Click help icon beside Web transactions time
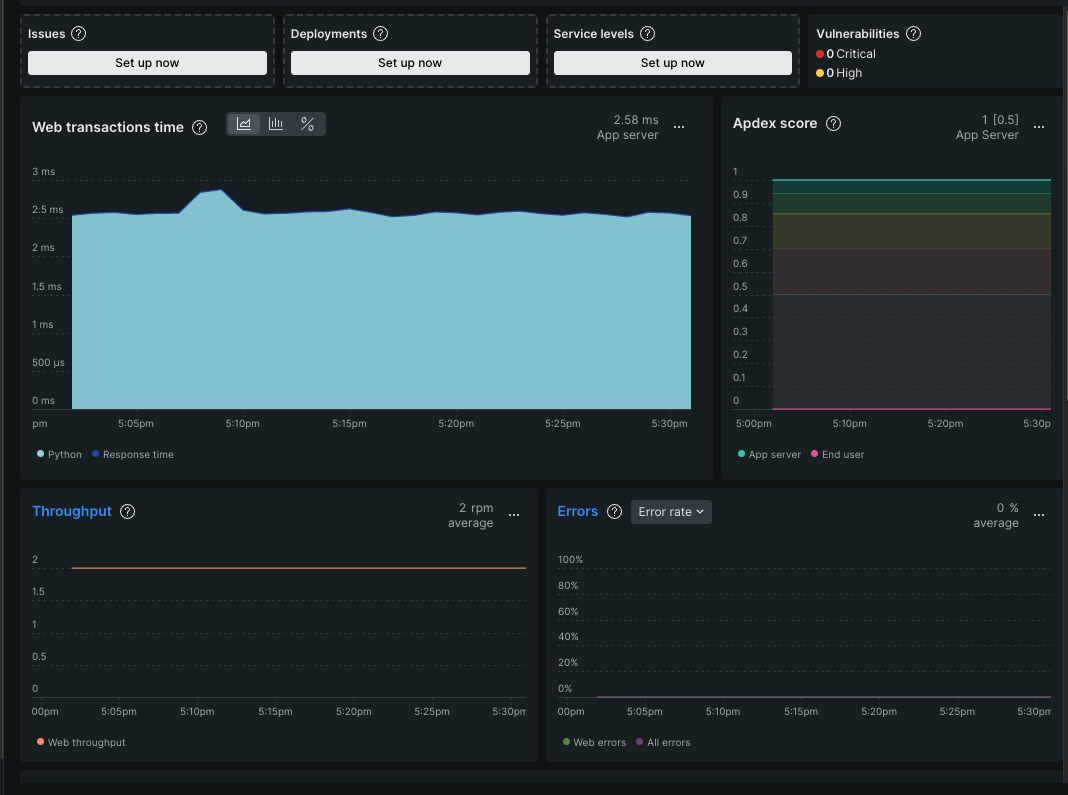This screenshot has width=1068, height=795. [200, 127]
